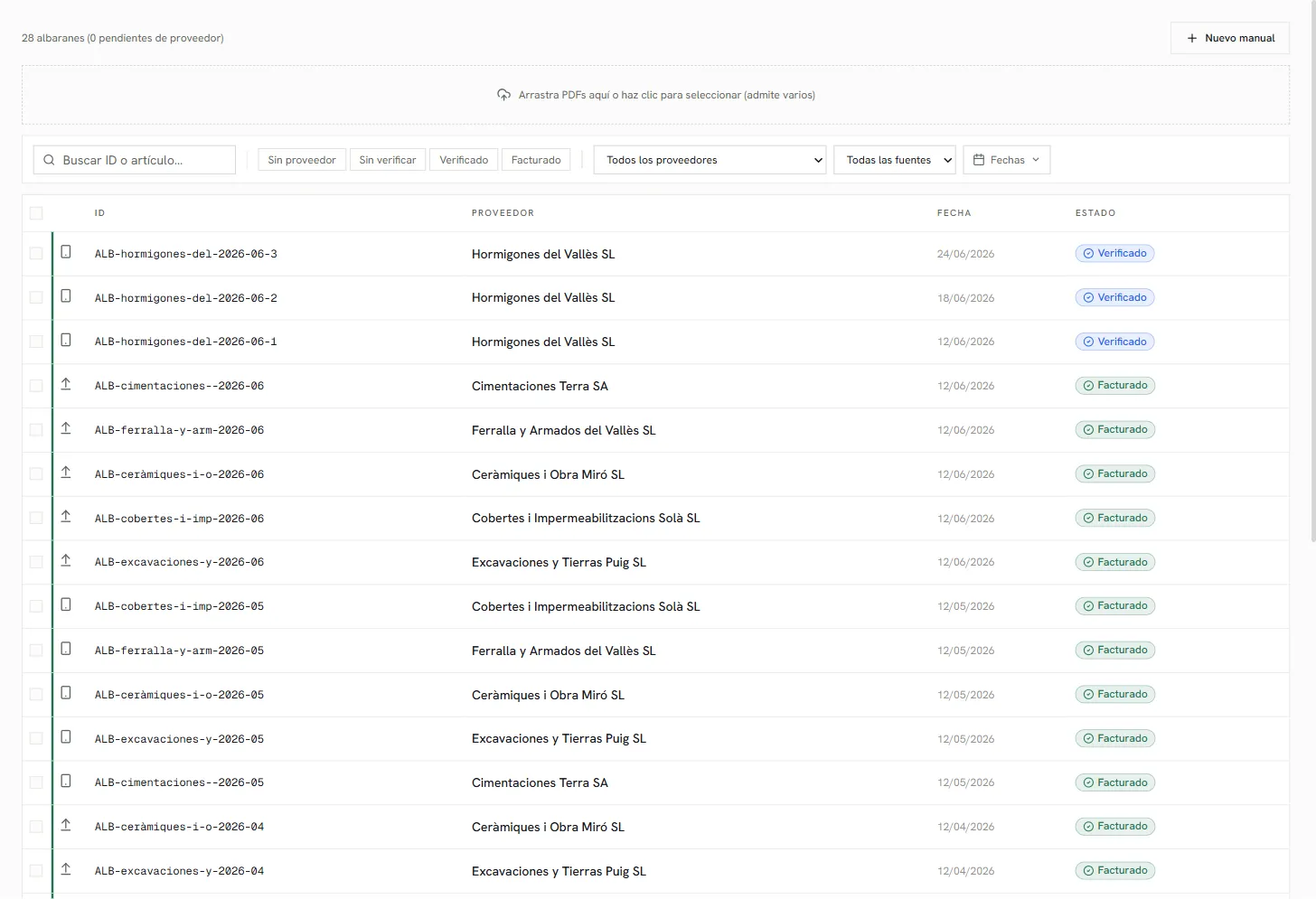The image size is (1316, 899).
Task: Click the PDF drop zone to select files
Action: 655,95
